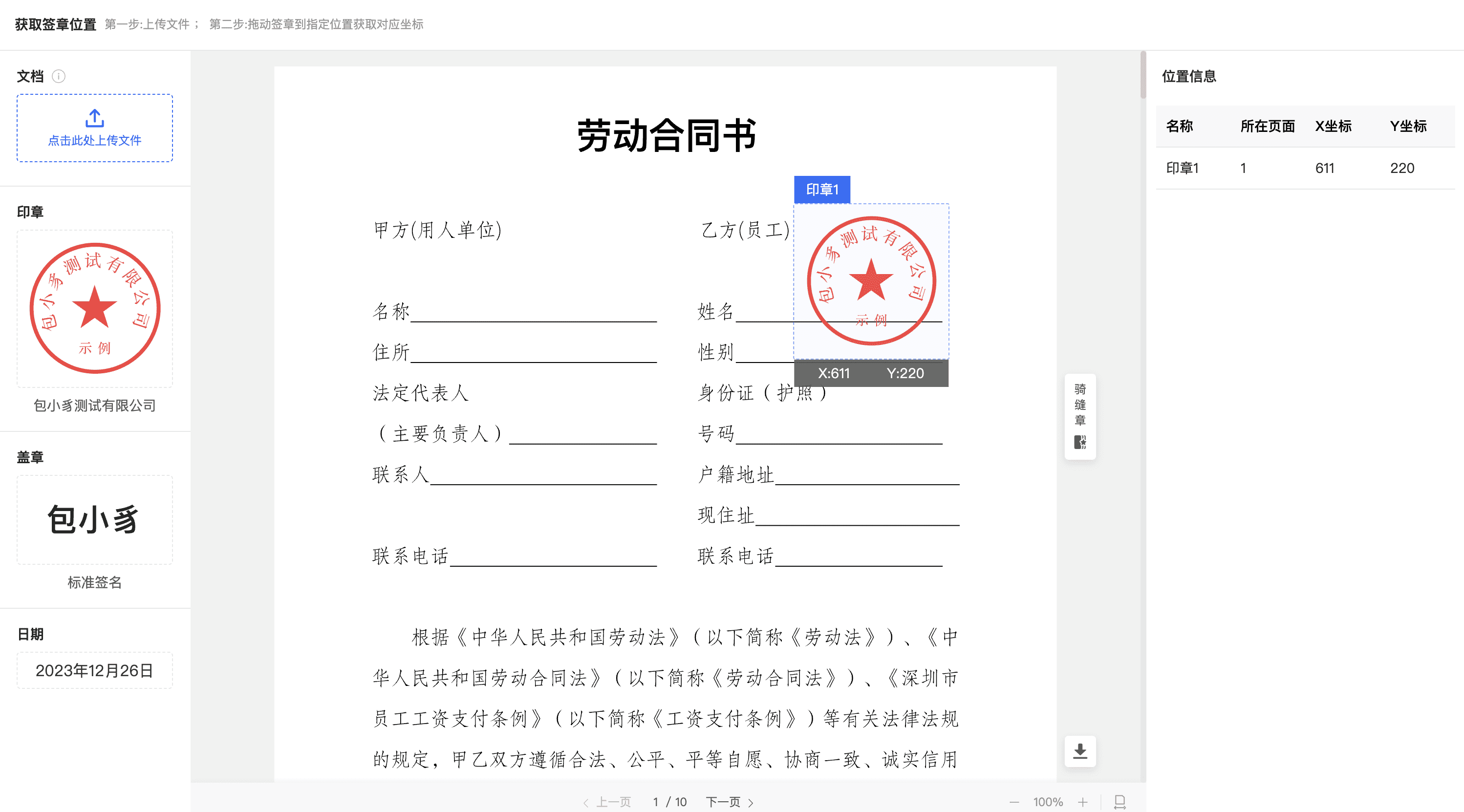
Task: Click the document vertical scrollbar
Action: click(x=1143, y=76)
